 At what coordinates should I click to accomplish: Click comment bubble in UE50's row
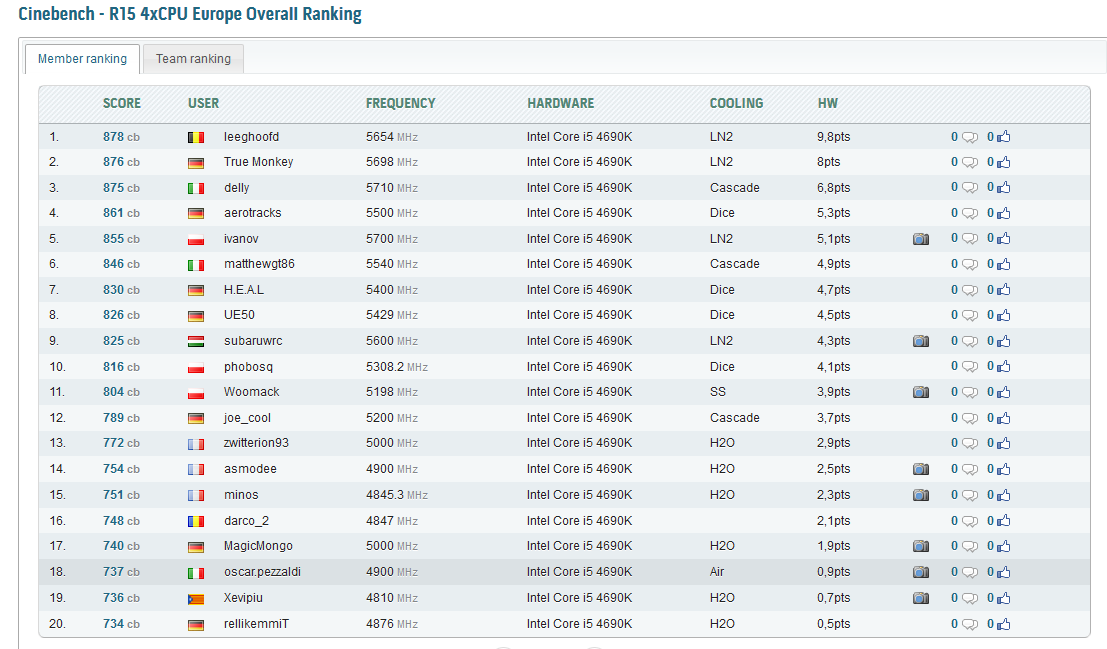coord(970,316)
